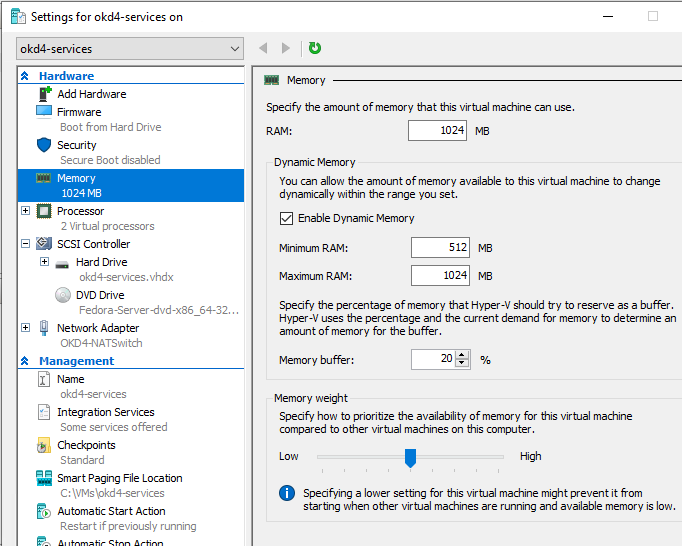The image size is (682, 546).
Task: Click the Boot from Hard Drive text
Action: pos(110,127)
